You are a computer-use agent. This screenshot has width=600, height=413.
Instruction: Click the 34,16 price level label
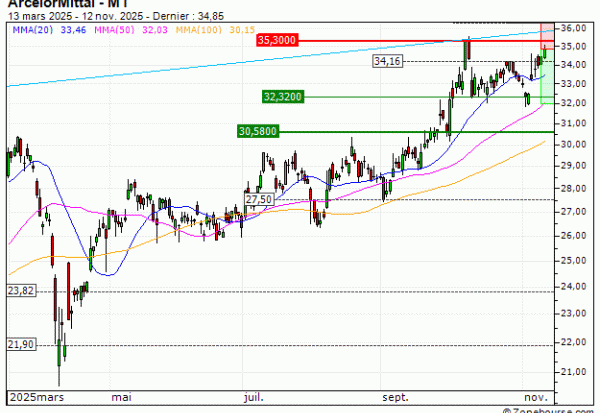pos(388,61)
